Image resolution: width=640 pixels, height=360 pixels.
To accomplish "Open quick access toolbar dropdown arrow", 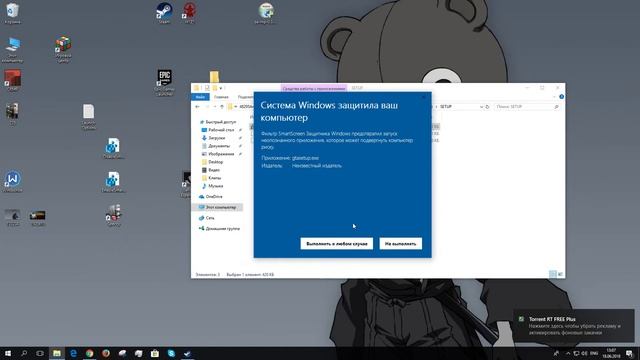I will pos(221,88).
